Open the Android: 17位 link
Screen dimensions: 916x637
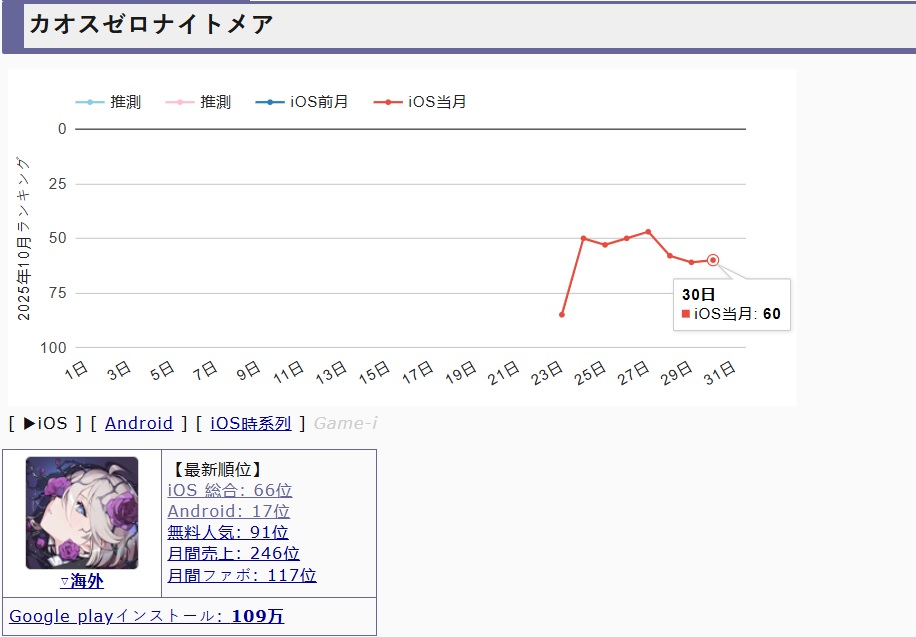(228, 511)
